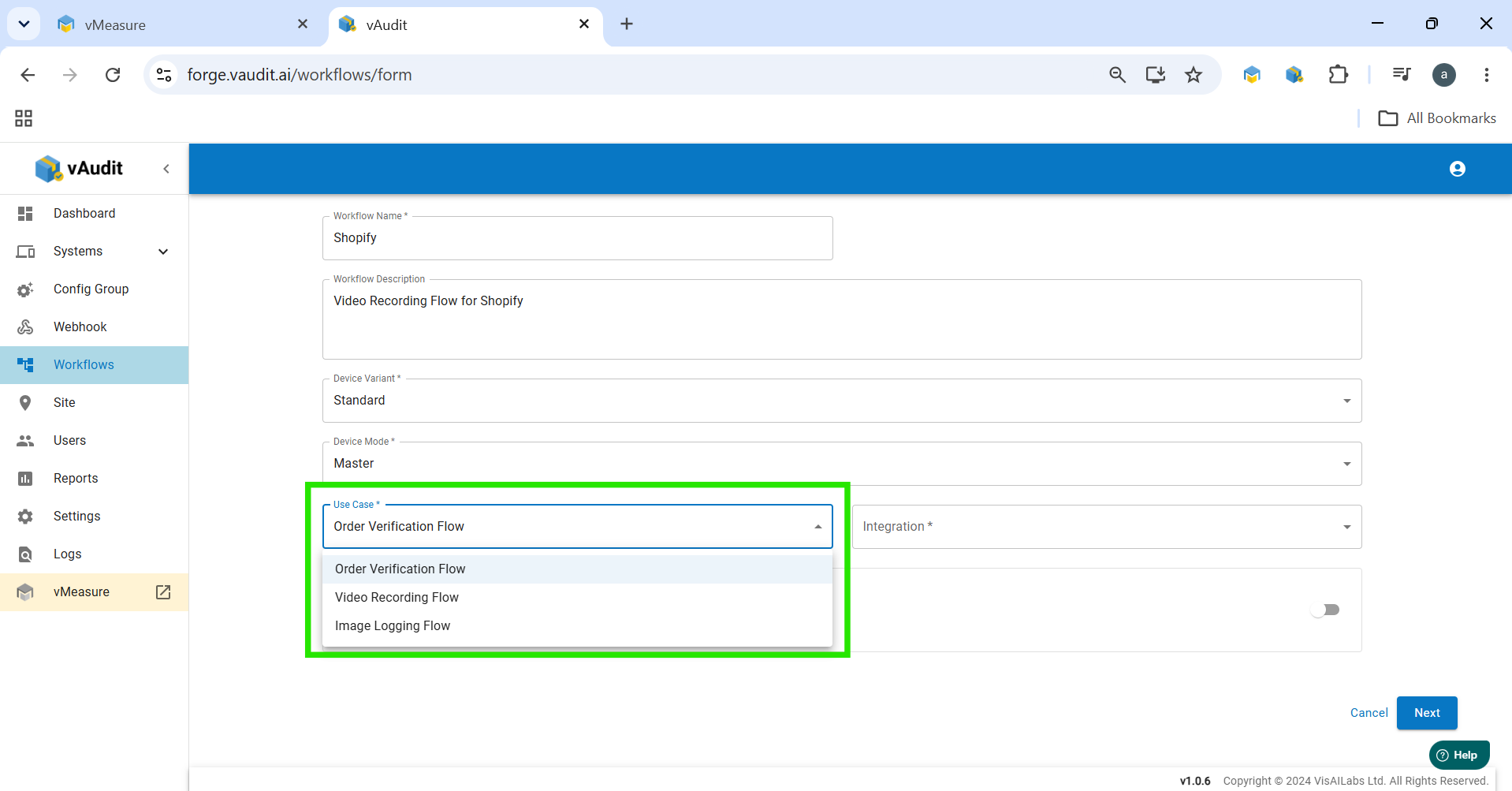Select Image Logging Flow option

[577, 626]
